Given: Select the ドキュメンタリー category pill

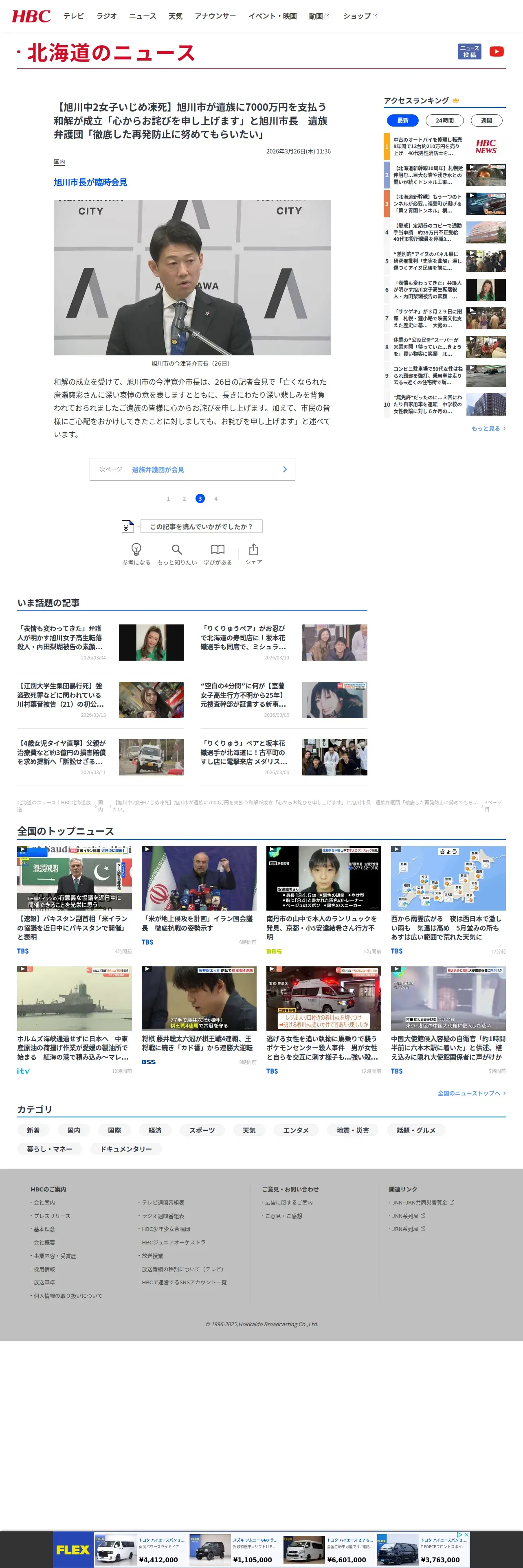Looking at the screenshot, I should [x=126, y=1149].
